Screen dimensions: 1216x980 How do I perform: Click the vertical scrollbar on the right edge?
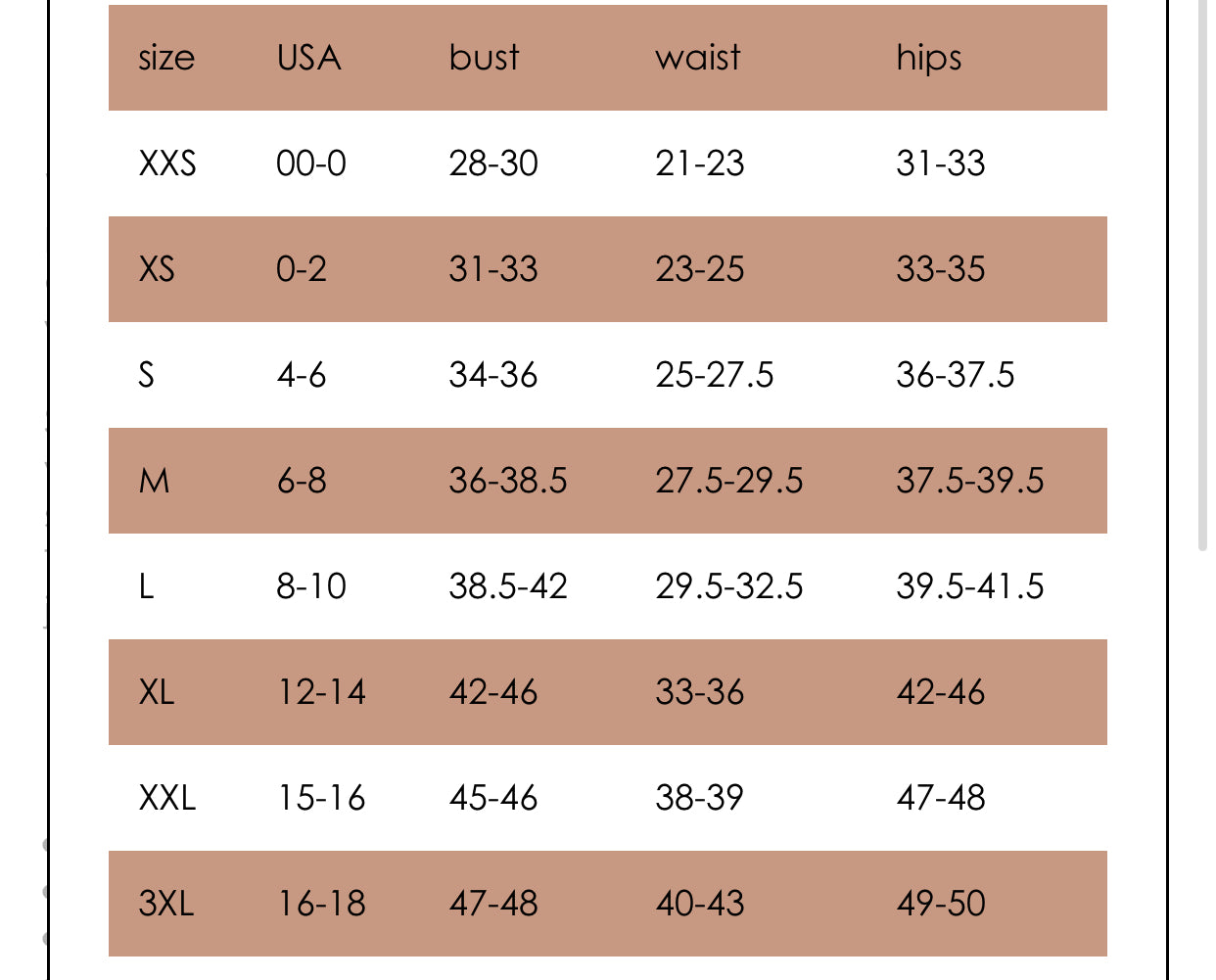click(x=1202, y=276)
